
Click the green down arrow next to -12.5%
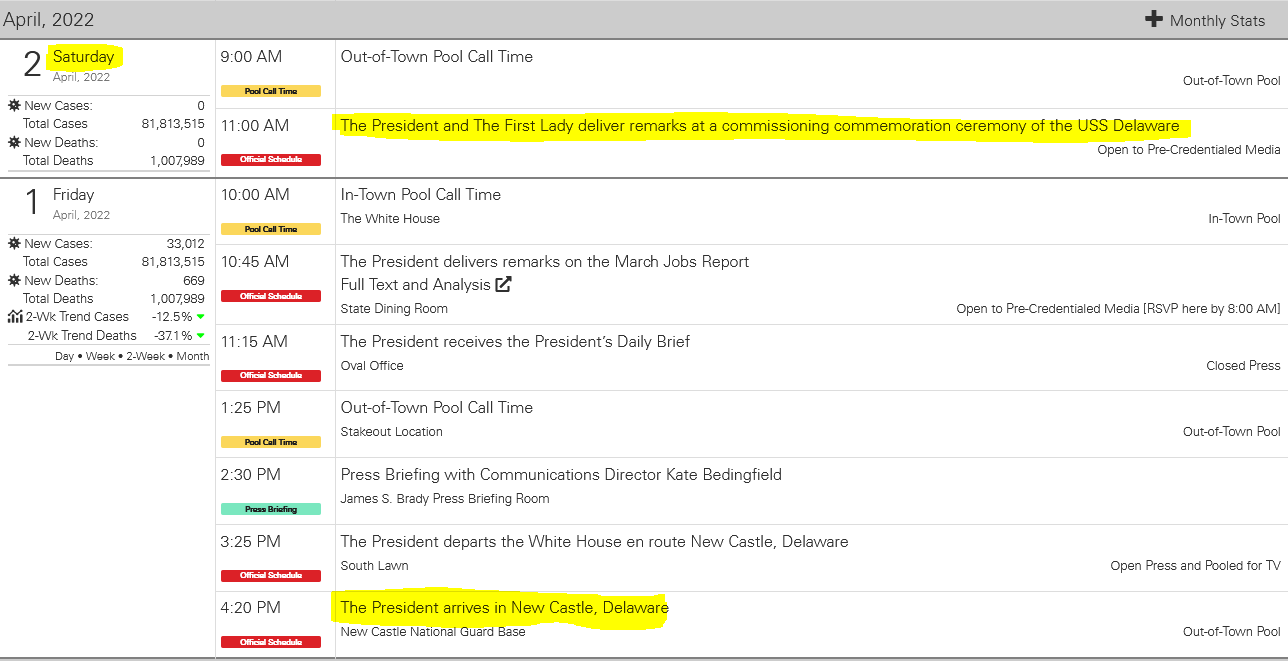tap(200, 317)
